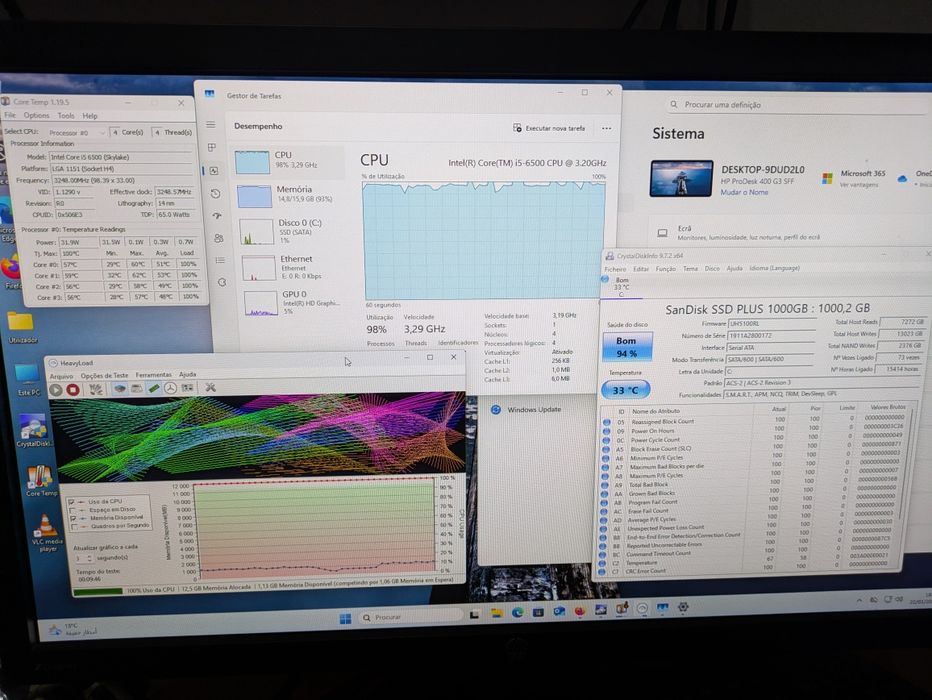Viewport: 932px width, 700px height.
Task: Click the 33 °C temperature button
Action: pos(625,390)
